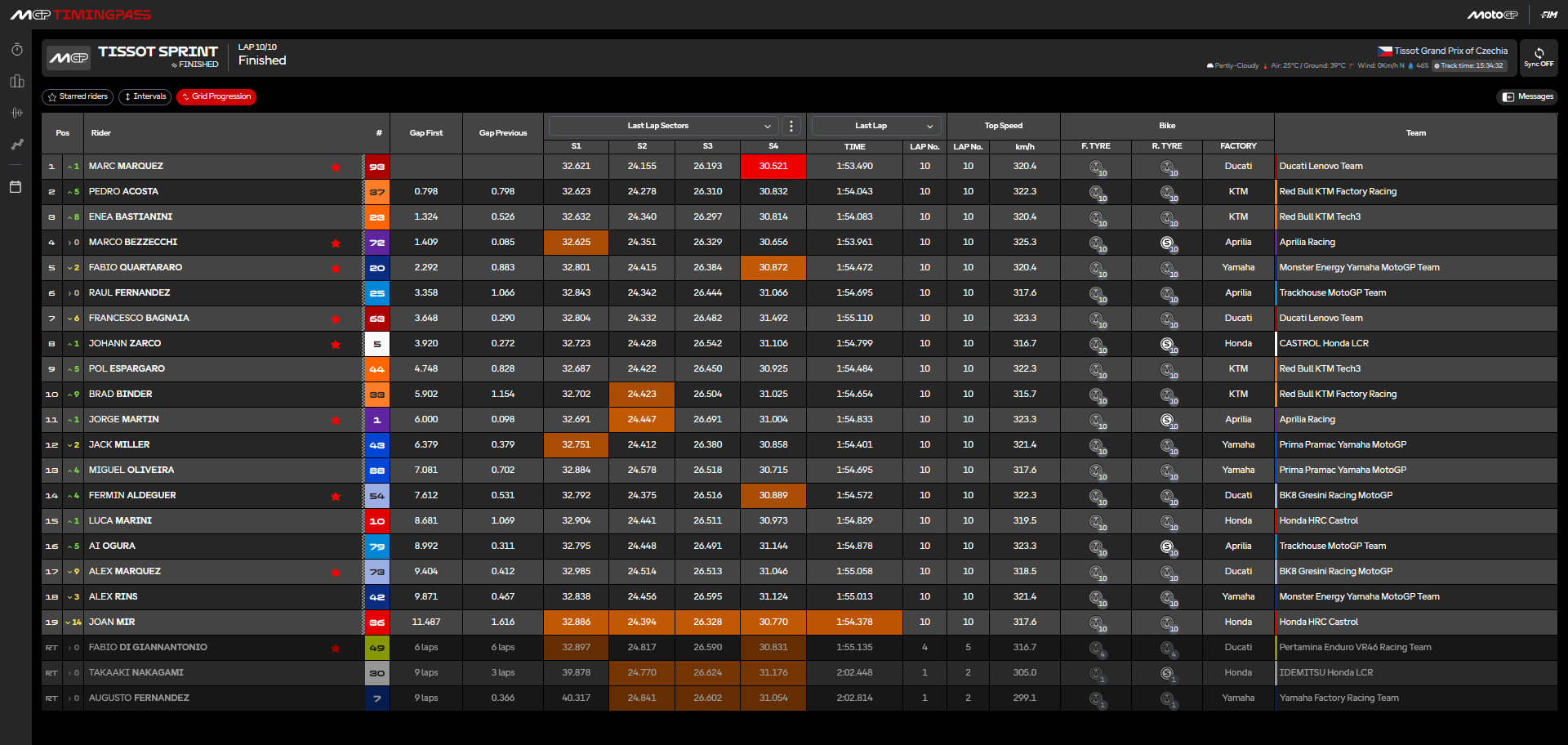Open the Last Lap dropdown
This screenshot has height=745, width=1568.
tap(875, 126)
